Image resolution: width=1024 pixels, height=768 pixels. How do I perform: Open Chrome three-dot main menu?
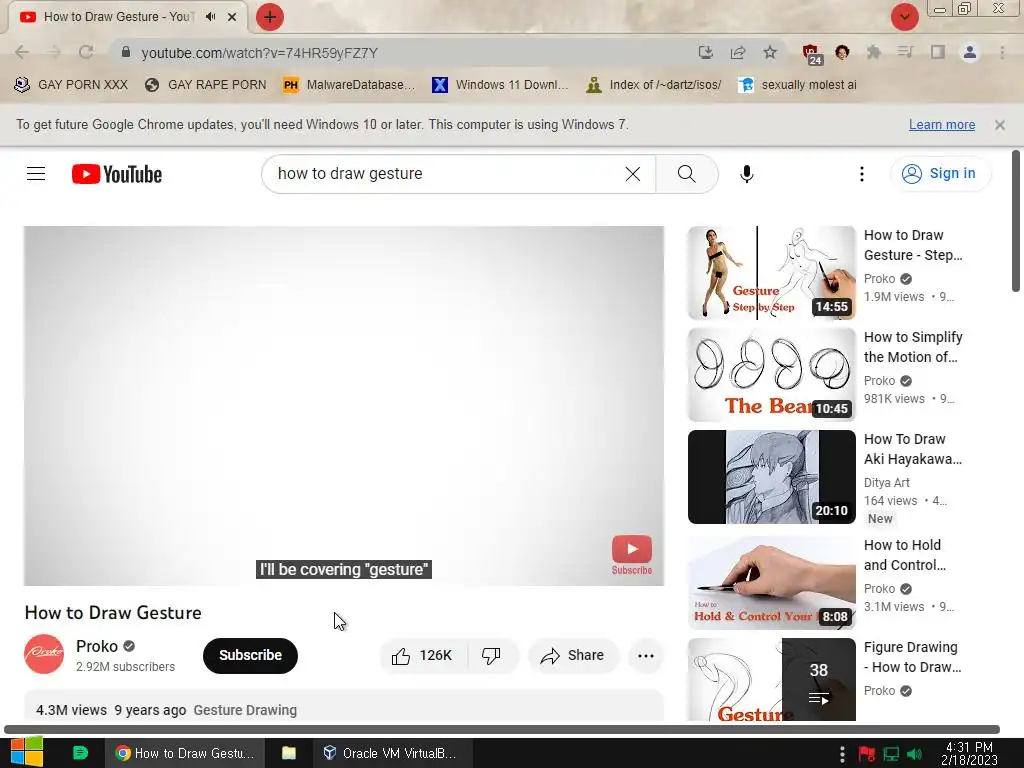coord(1002,52)
